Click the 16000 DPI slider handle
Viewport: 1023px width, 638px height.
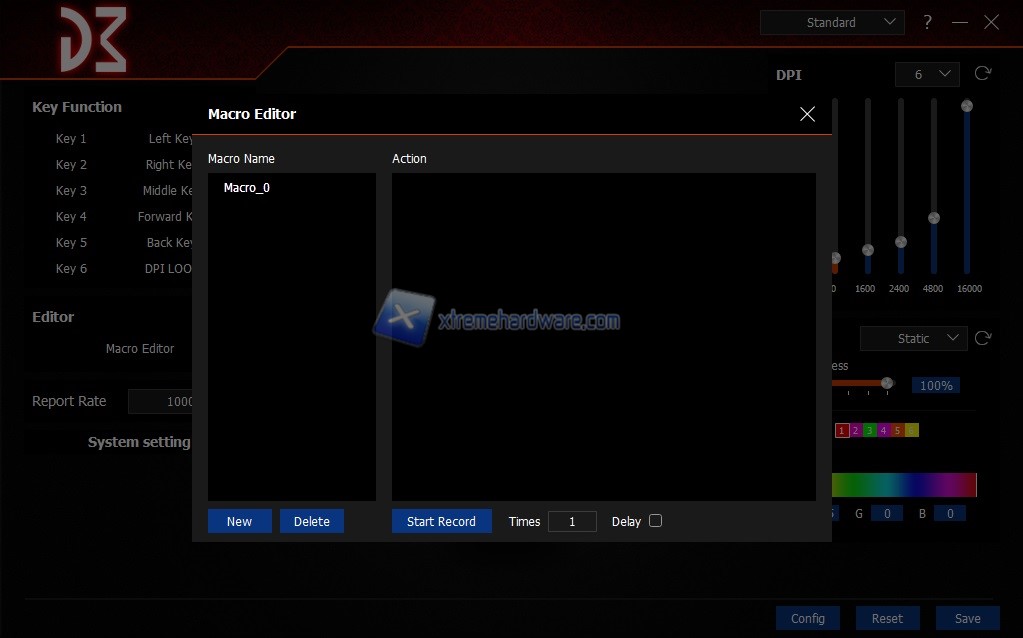click(967, 106)
